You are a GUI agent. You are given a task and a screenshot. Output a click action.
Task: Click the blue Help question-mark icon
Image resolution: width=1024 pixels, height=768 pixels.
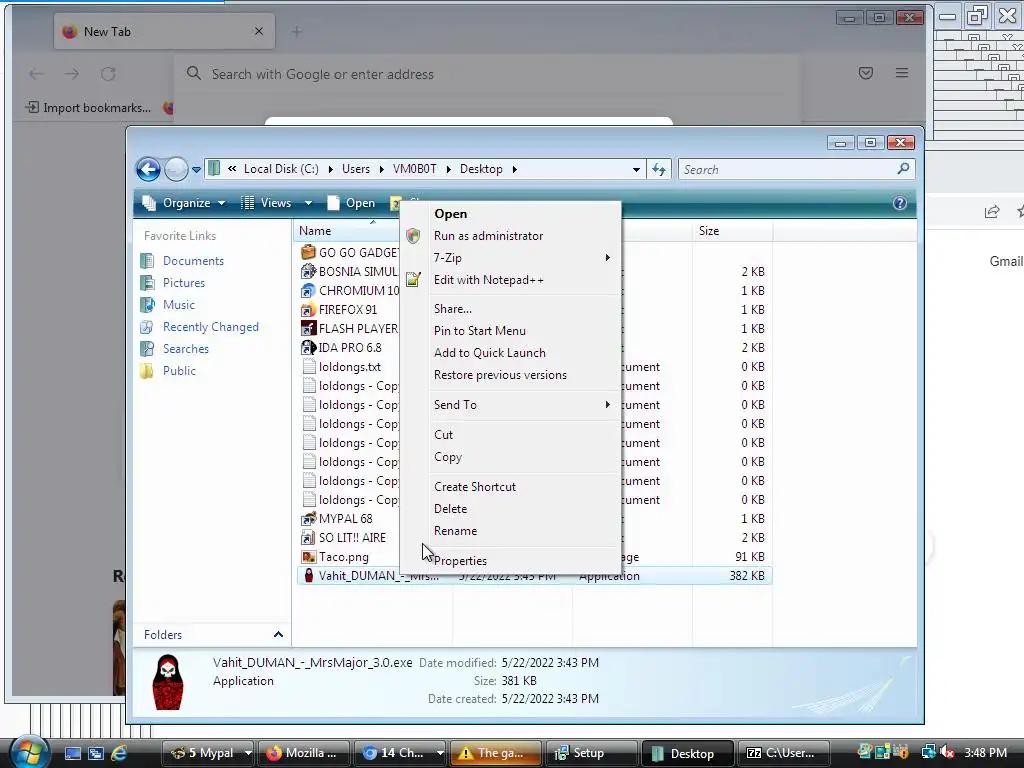(899, 203)
